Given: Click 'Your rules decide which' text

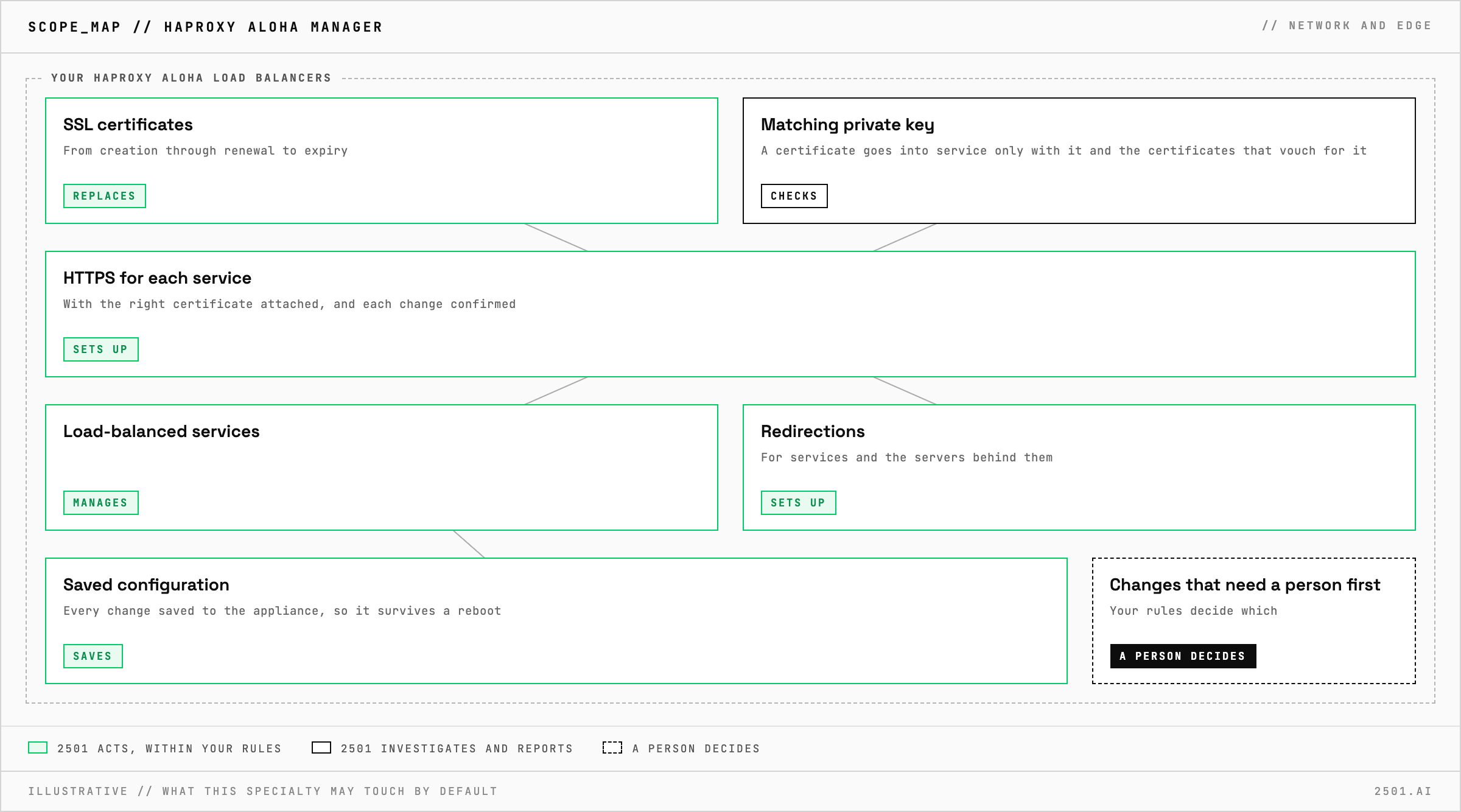Looking at the screenshot, I should (1194, 611).
